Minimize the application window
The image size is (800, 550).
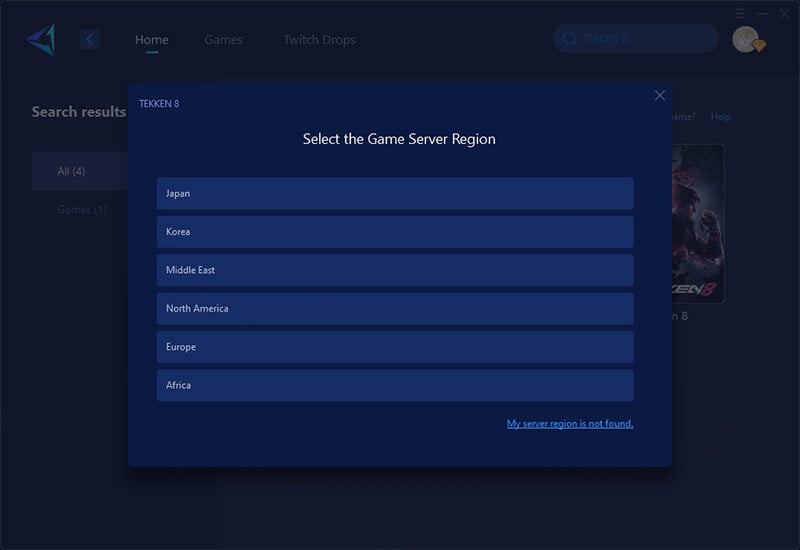[x=762, y=14]
